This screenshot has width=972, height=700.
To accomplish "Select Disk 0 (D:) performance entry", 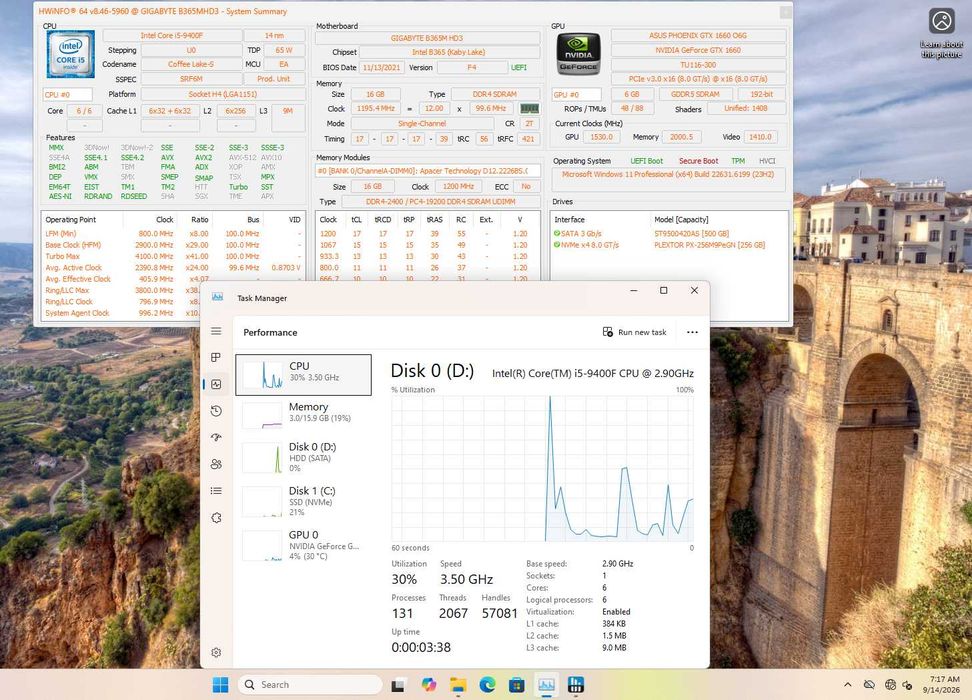I will (304, 458).
